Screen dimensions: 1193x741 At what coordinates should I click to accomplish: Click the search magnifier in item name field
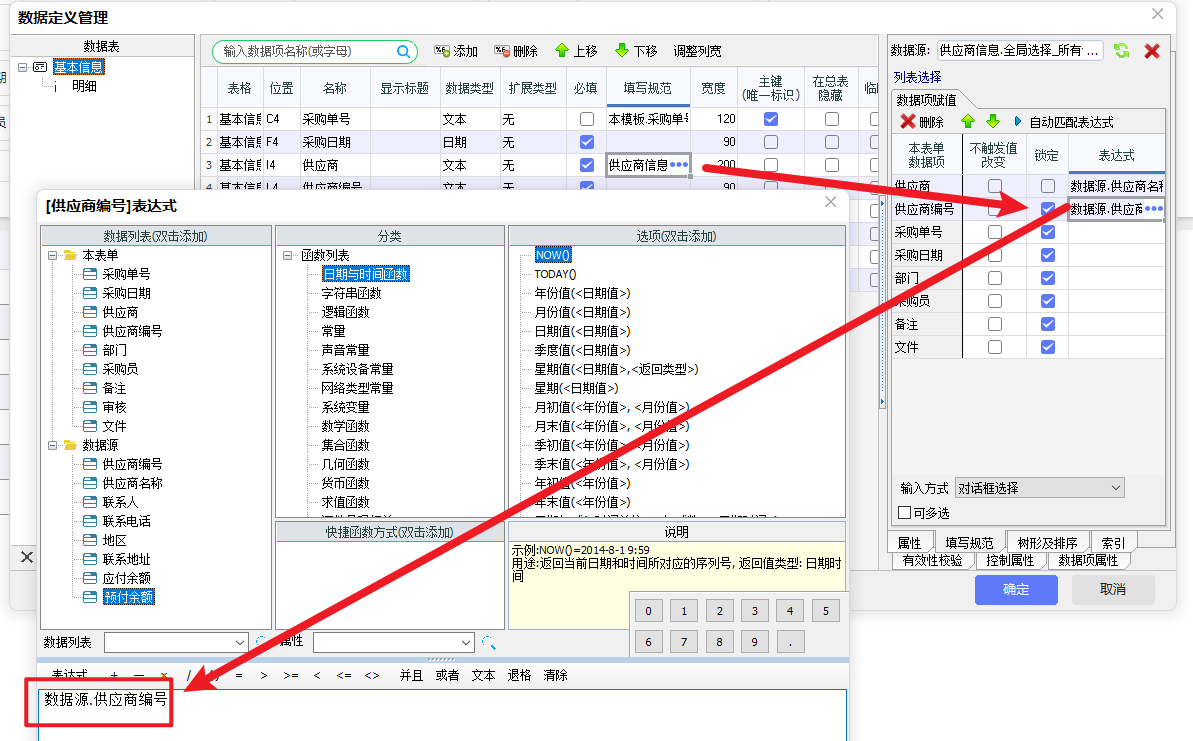[403, 51]
